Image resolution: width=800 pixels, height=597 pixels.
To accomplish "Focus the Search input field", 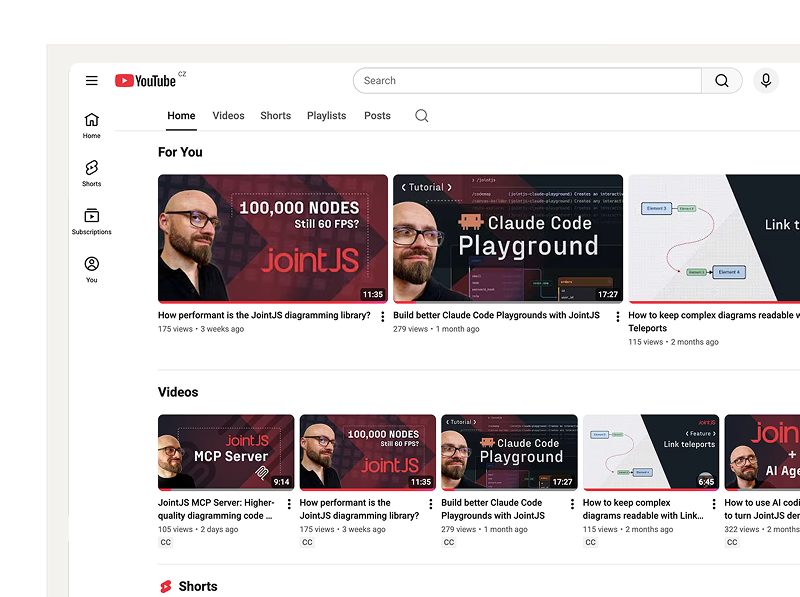I will coord(528,81).
